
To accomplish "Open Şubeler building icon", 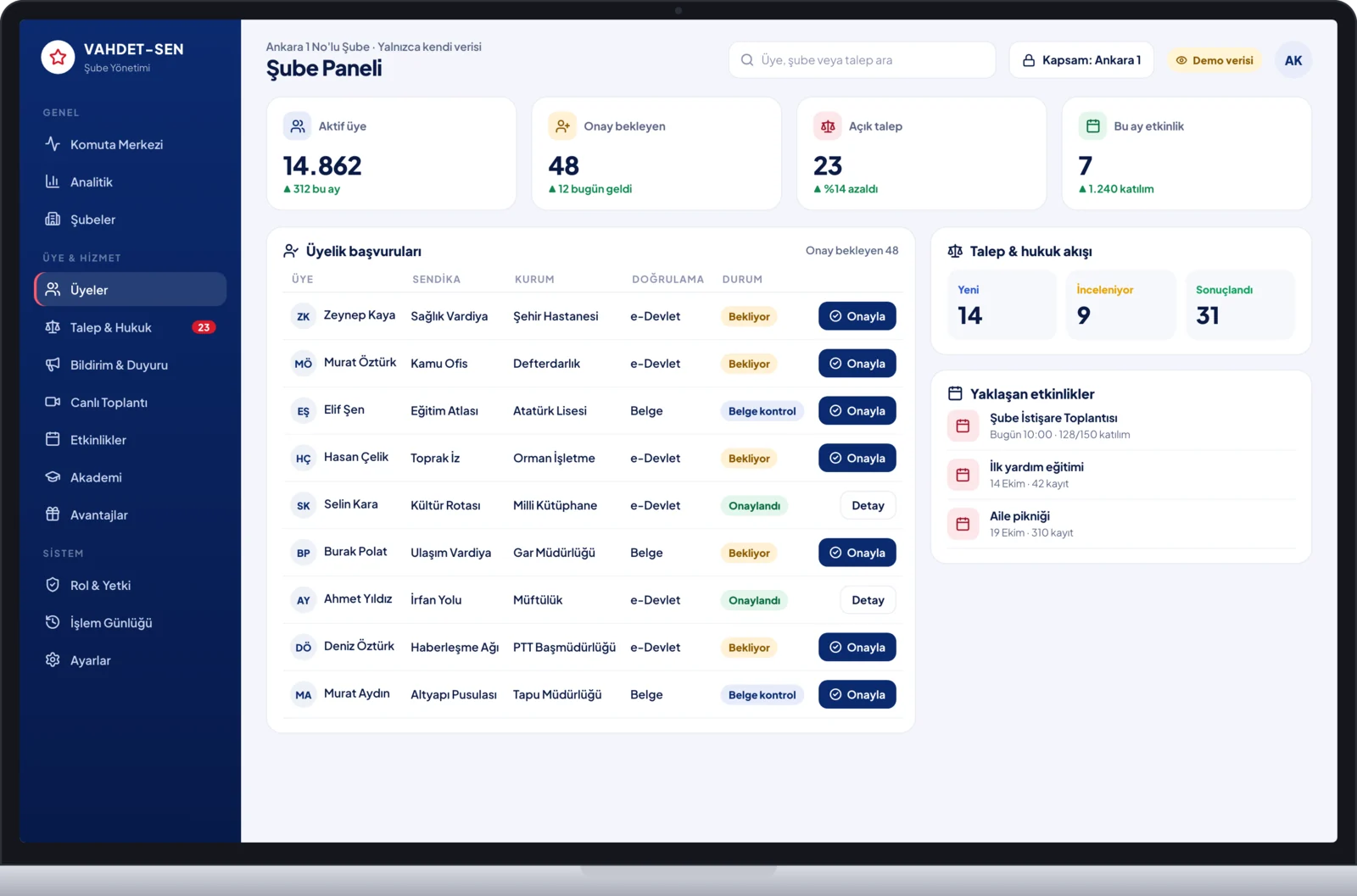I will click(x=53, y=219).
